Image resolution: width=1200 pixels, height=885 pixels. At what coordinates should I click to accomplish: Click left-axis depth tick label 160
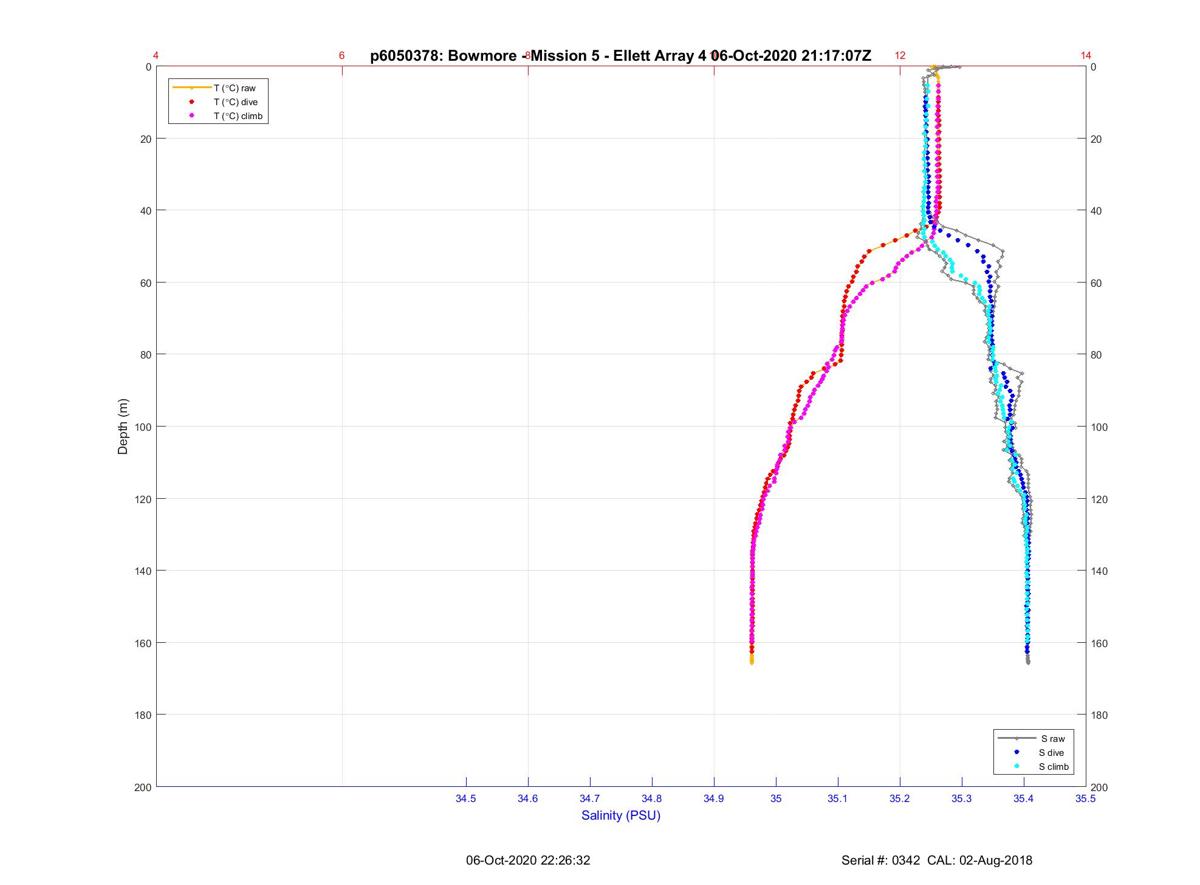141,643
